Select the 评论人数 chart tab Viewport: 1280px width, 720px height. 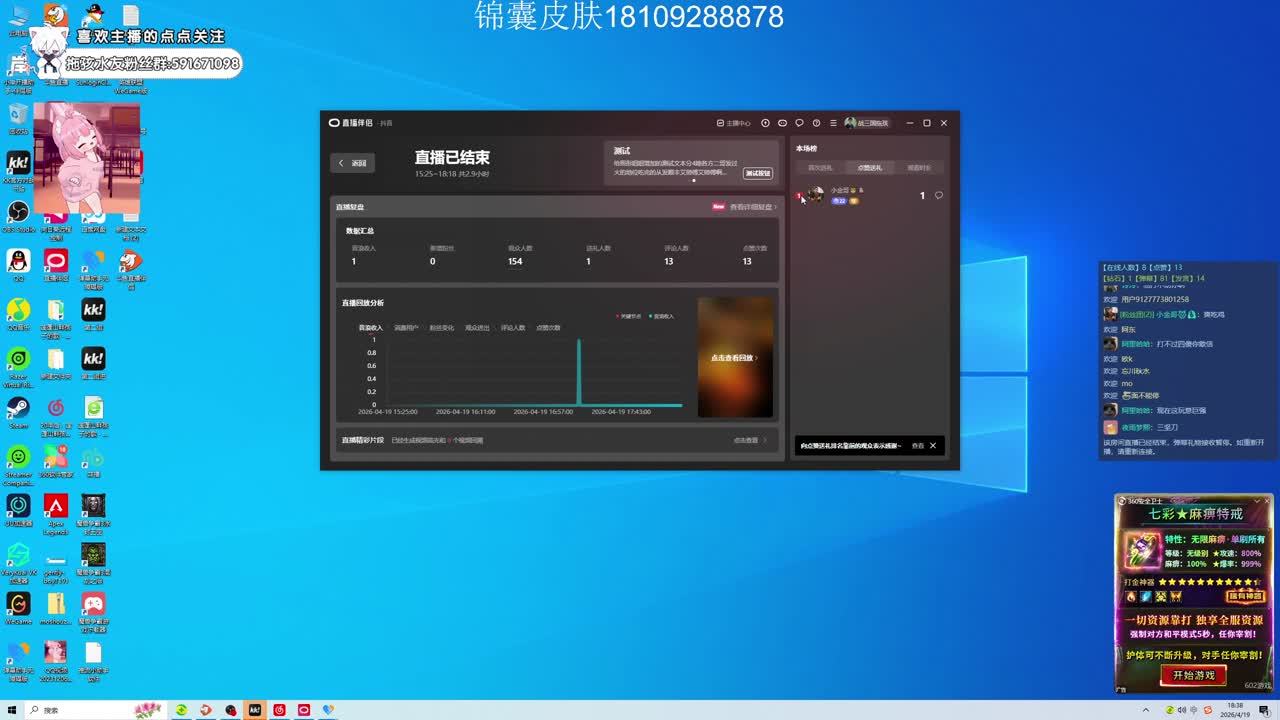pos(513,328)
